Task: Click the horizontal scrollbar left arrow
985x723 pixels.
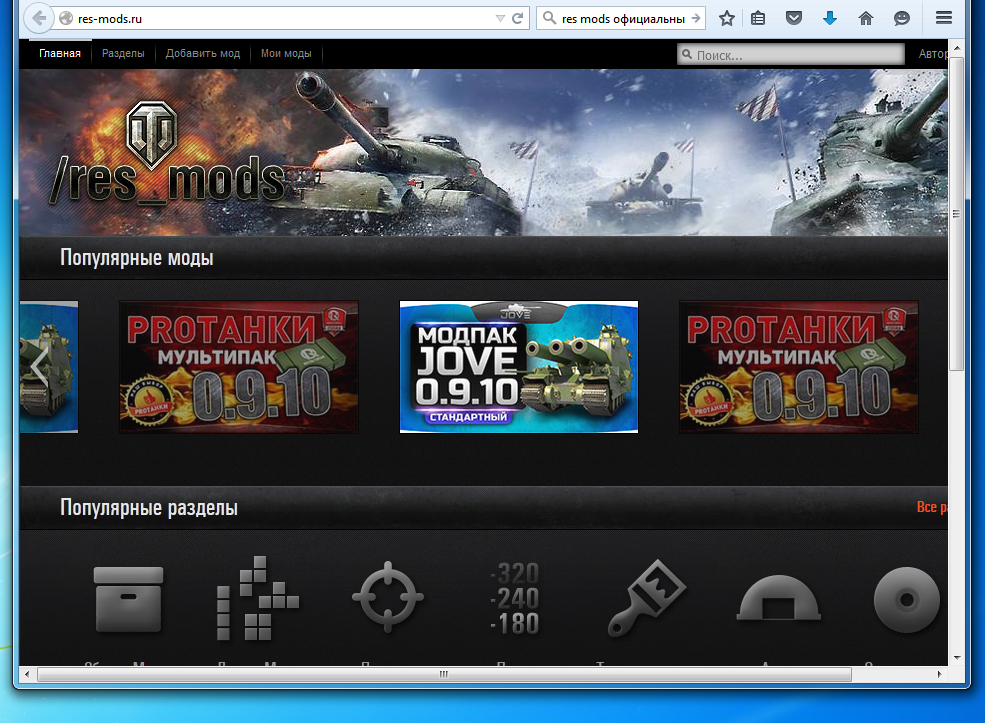Action: click(26, 675)
